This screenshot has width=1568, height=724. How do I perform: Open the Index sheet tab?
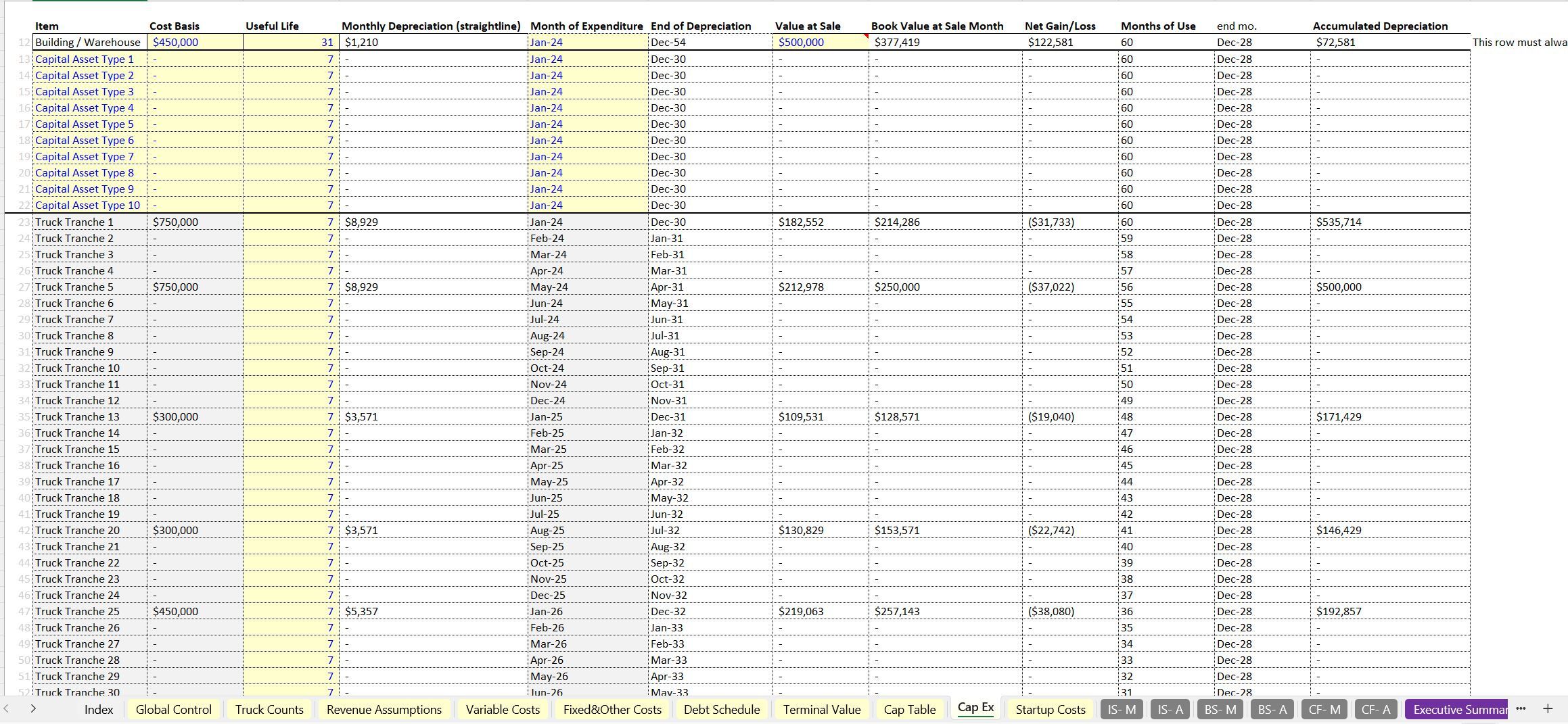pos(99,709)
